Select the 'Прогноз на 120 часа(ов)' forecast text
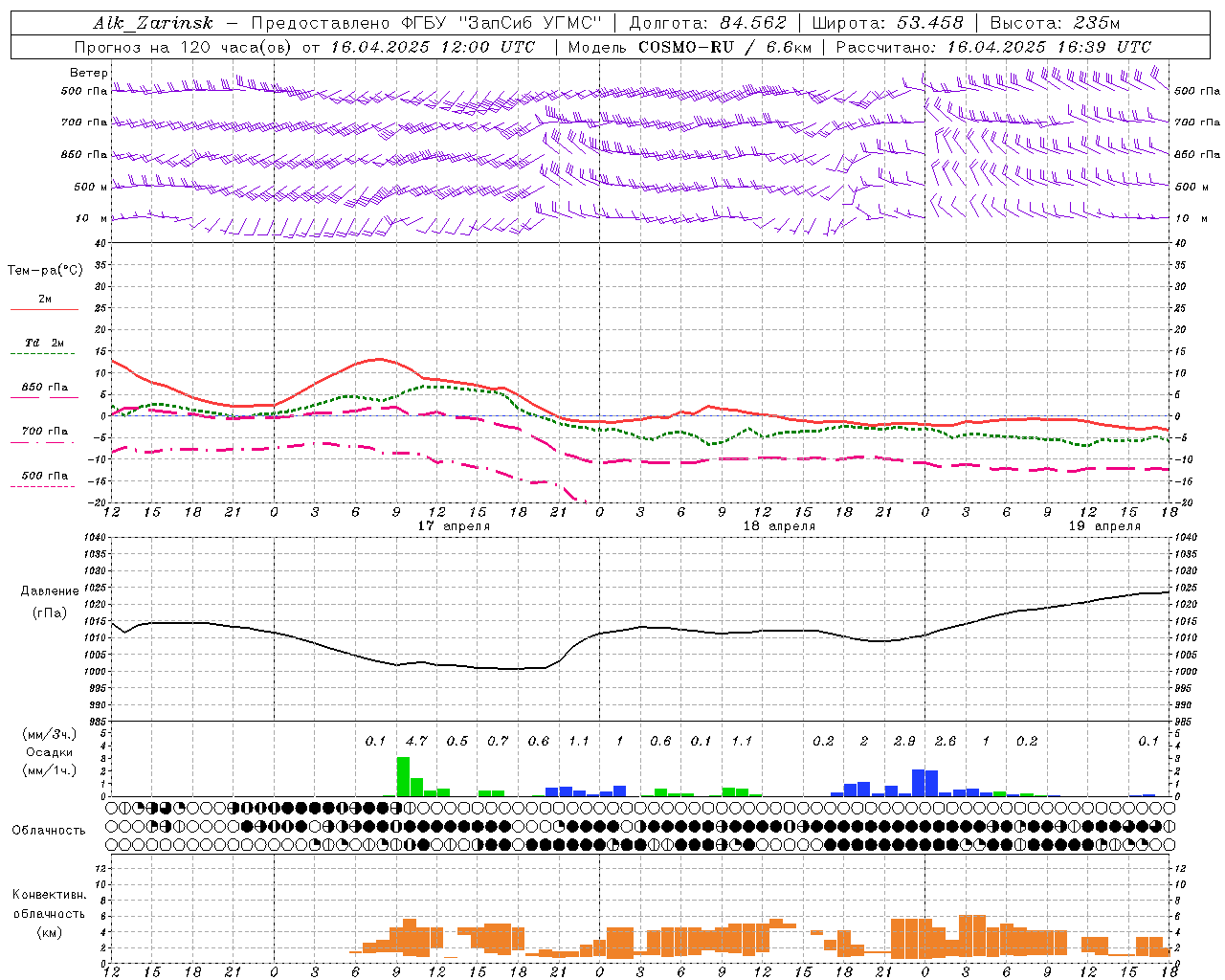The width and height of the screenshot is (1225, 980). (x=184, y=47)
